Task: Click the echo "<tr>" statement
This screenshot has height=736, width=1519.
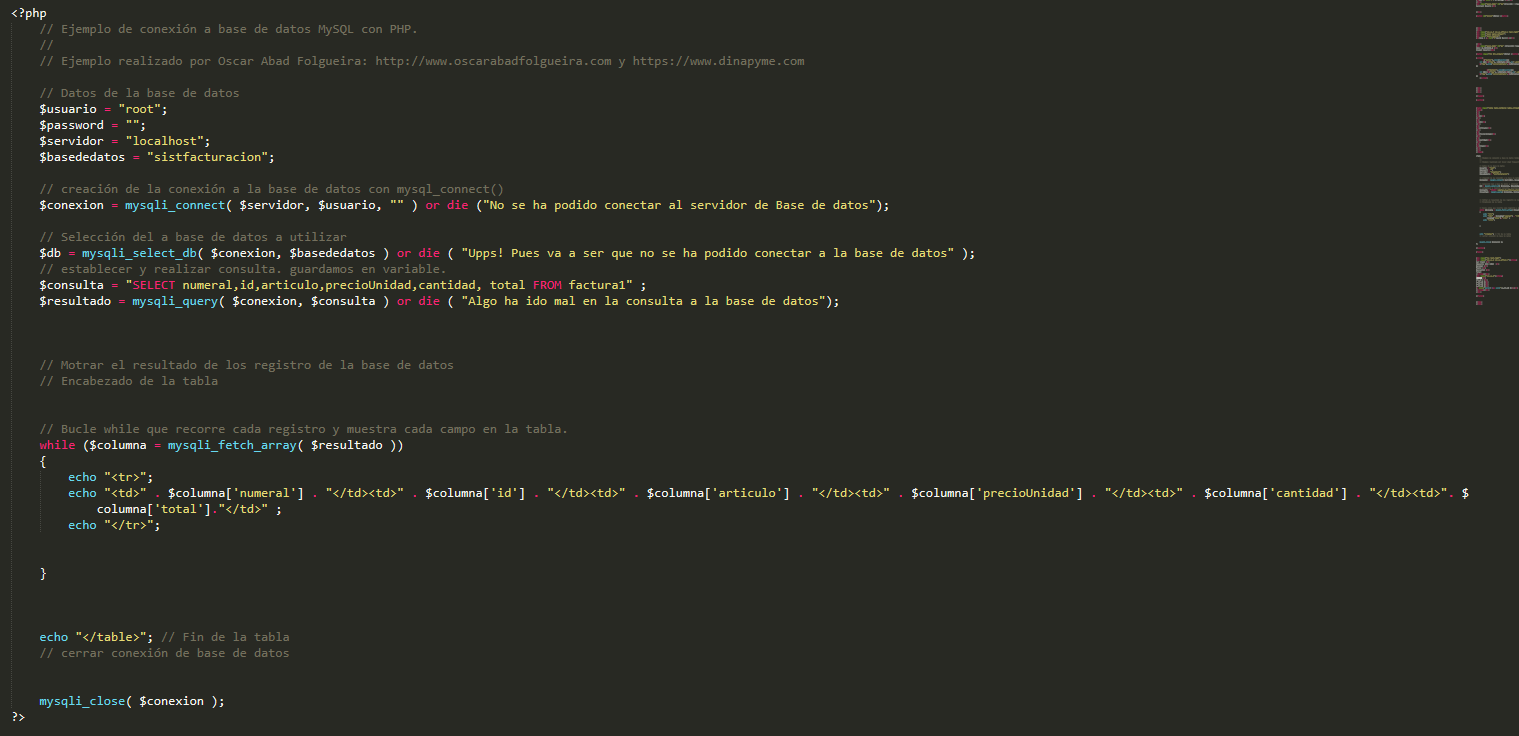Action: pos(111,477)
